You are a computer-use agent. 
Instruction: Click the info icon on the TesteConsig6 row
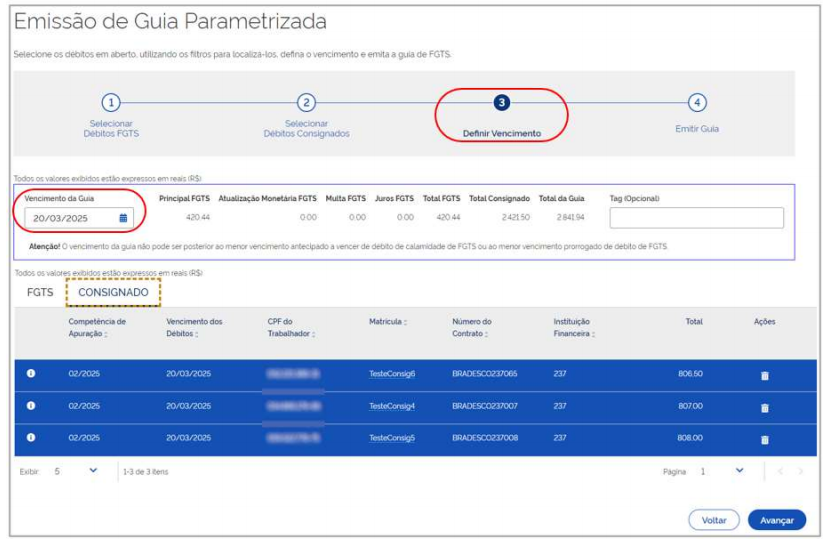[31, 374]
